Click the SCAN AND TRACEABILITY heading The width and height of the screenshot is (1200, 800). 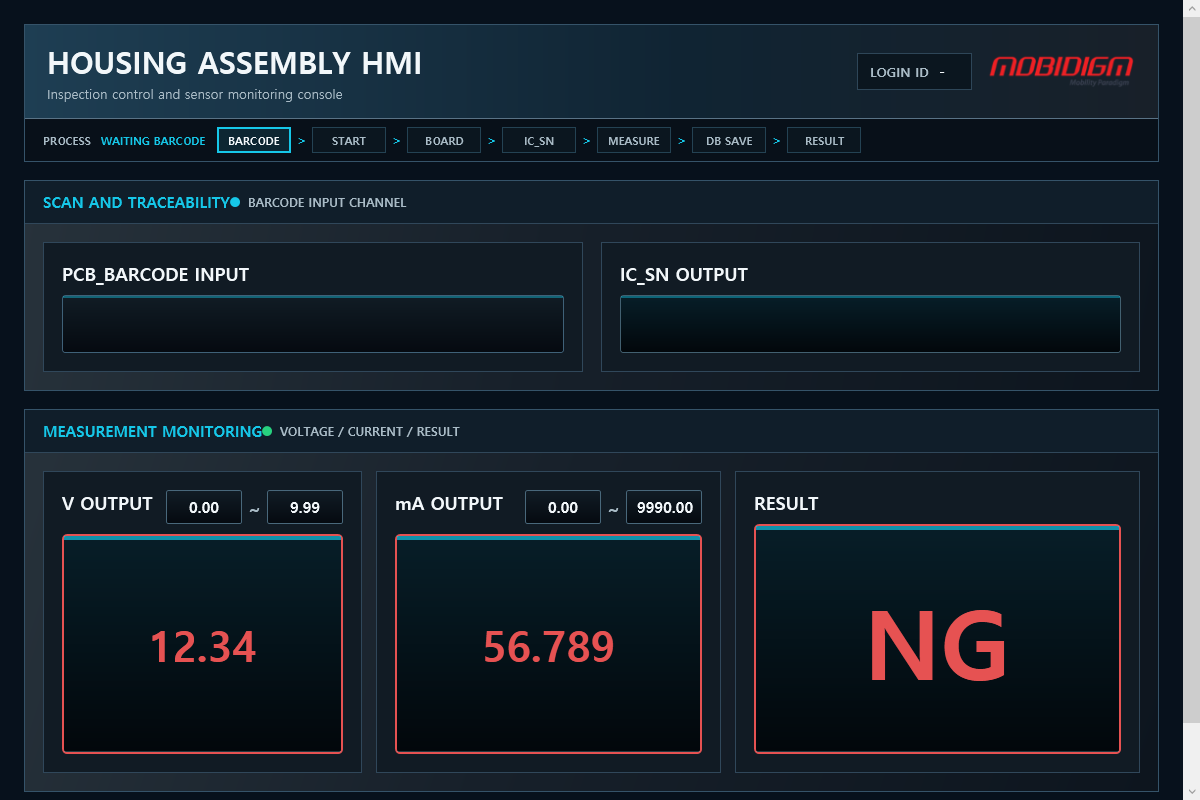[x=136, y=202]
